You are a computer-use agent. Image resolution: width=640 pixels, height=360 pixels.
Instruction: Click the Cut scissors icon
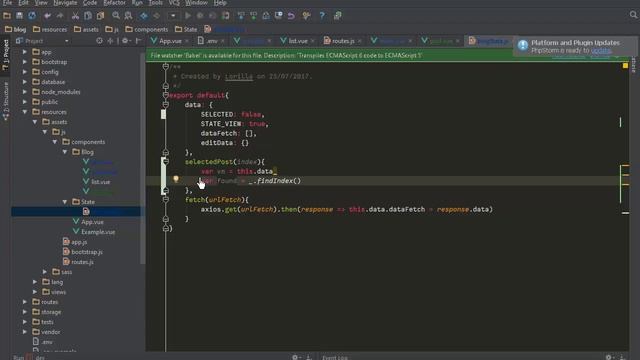(75, 16)
